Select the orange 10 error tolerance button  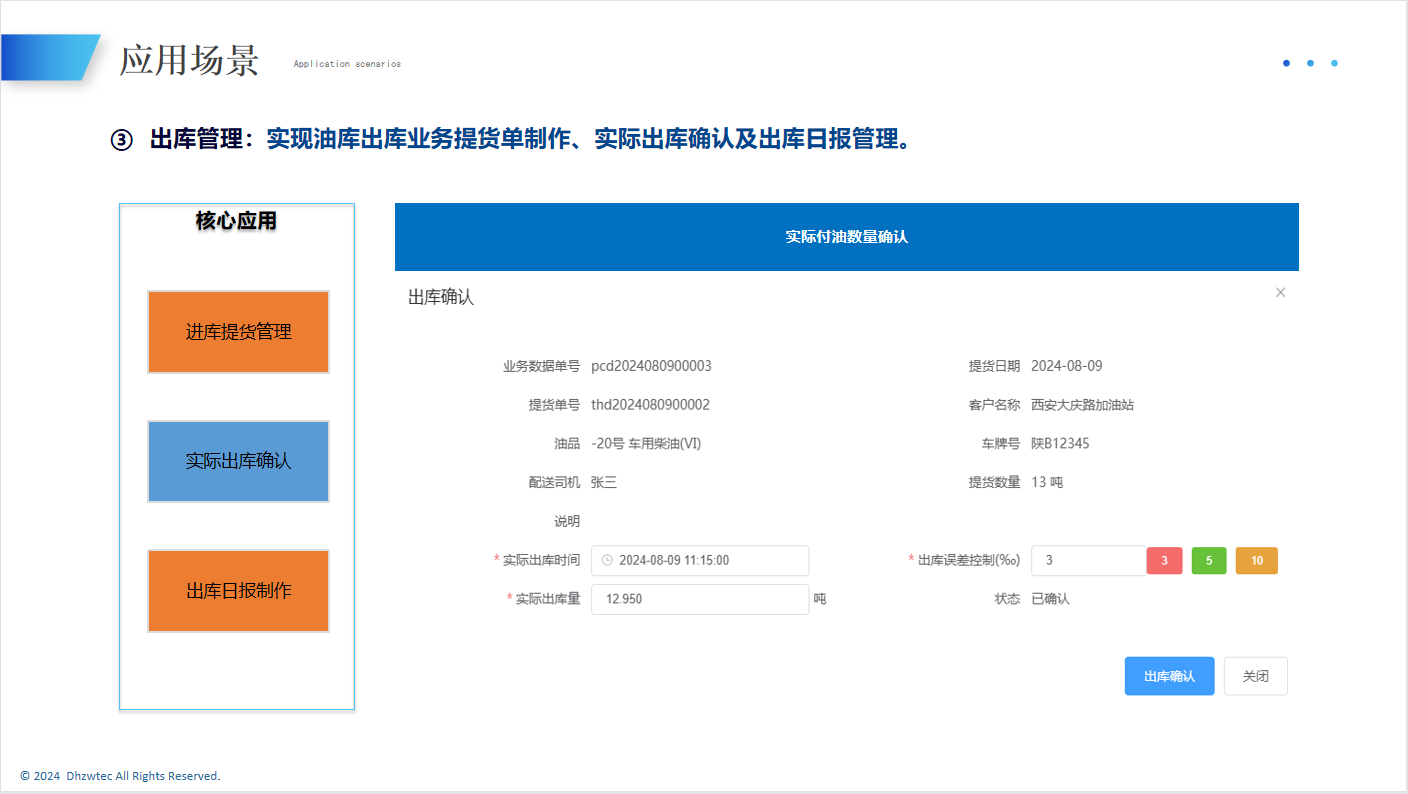(x=1257, y=561)
